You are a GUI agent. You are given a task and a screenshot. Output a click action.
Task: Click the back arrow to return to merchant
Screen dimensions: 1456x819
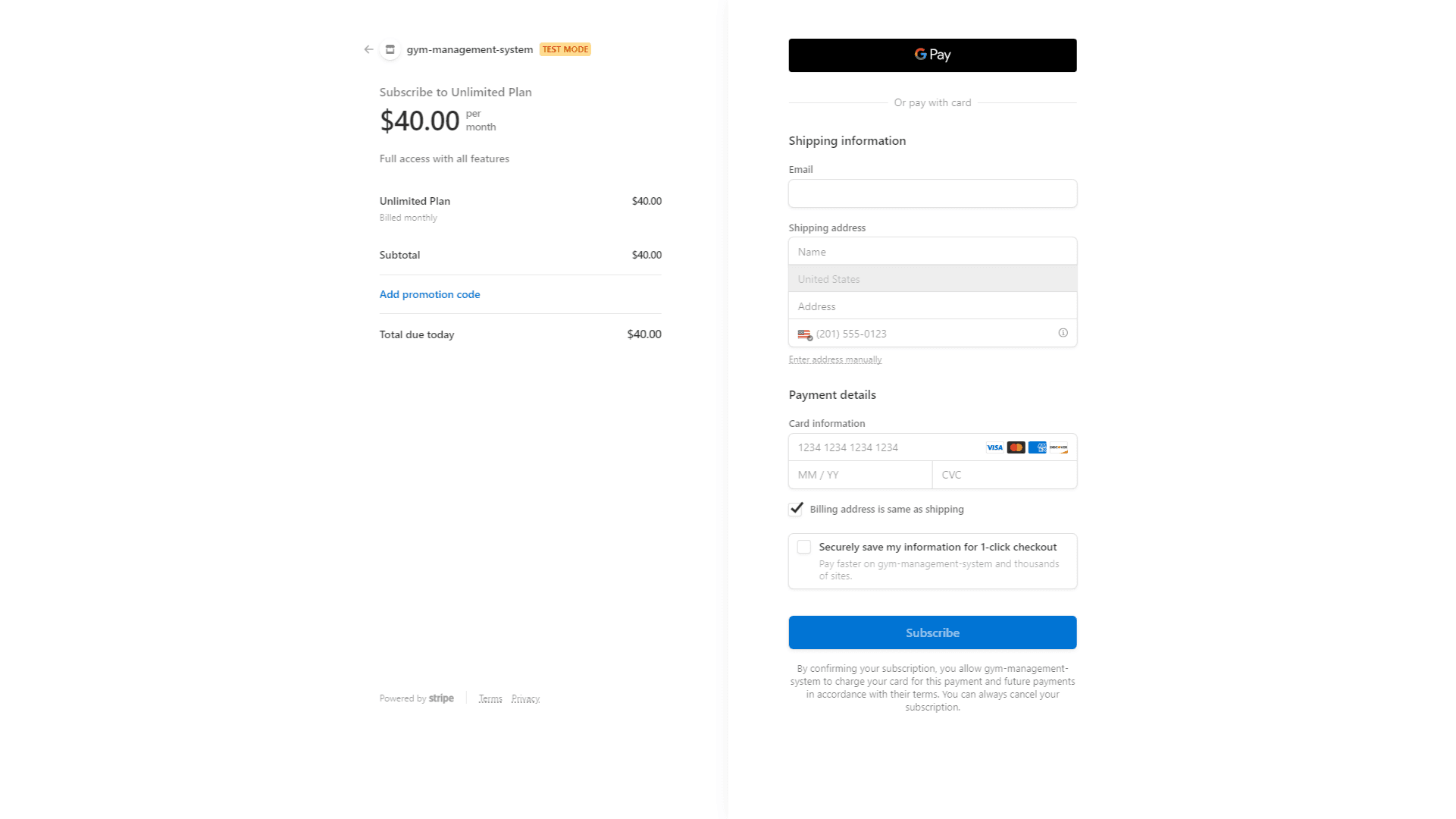368,49
